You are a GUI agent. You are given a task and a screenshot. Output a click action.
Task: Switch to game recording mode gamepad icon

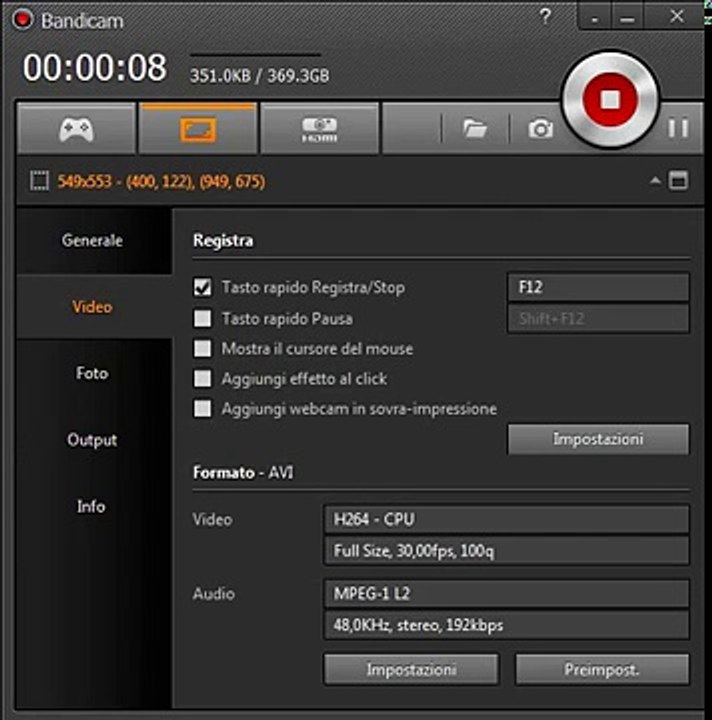click(x=76, y=129)
